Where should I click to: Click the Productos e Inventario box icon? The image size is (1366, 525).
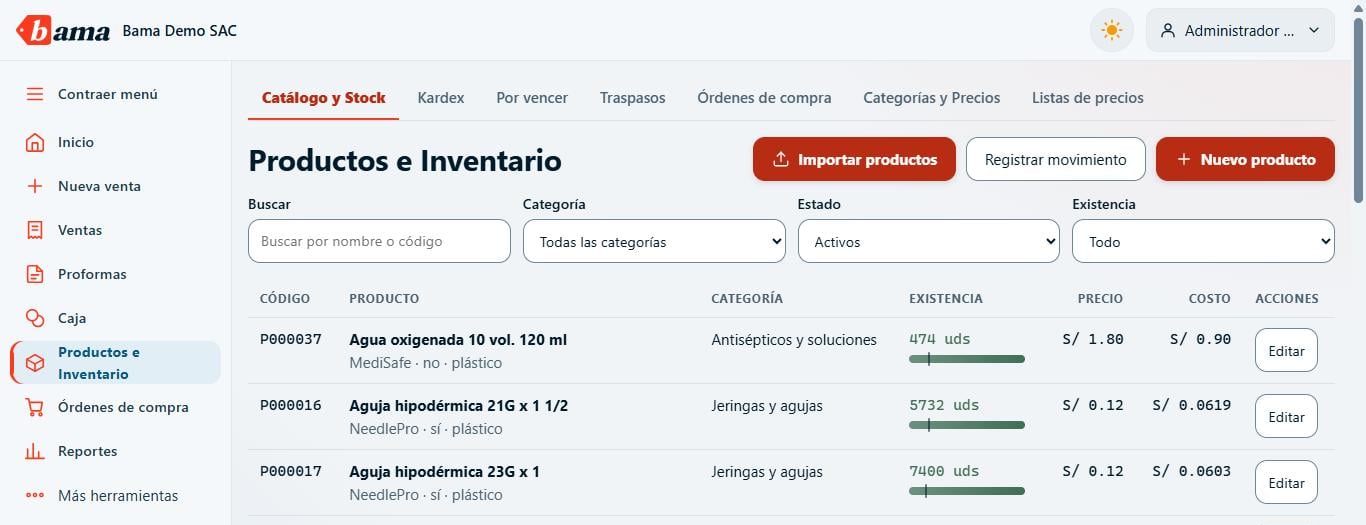click(x=35, y=363)
